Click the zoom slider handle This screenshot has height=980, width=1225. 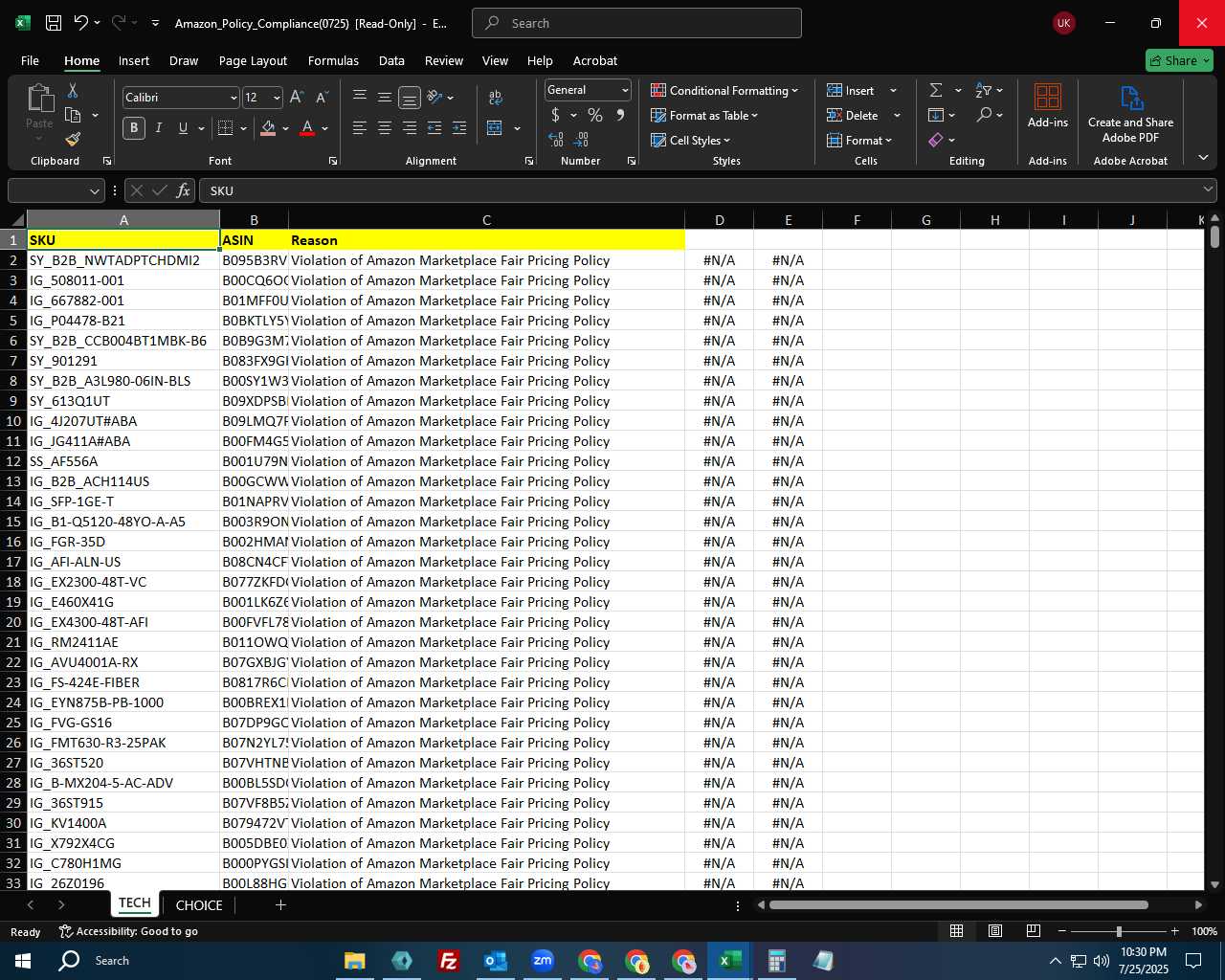pos(1119,931)
